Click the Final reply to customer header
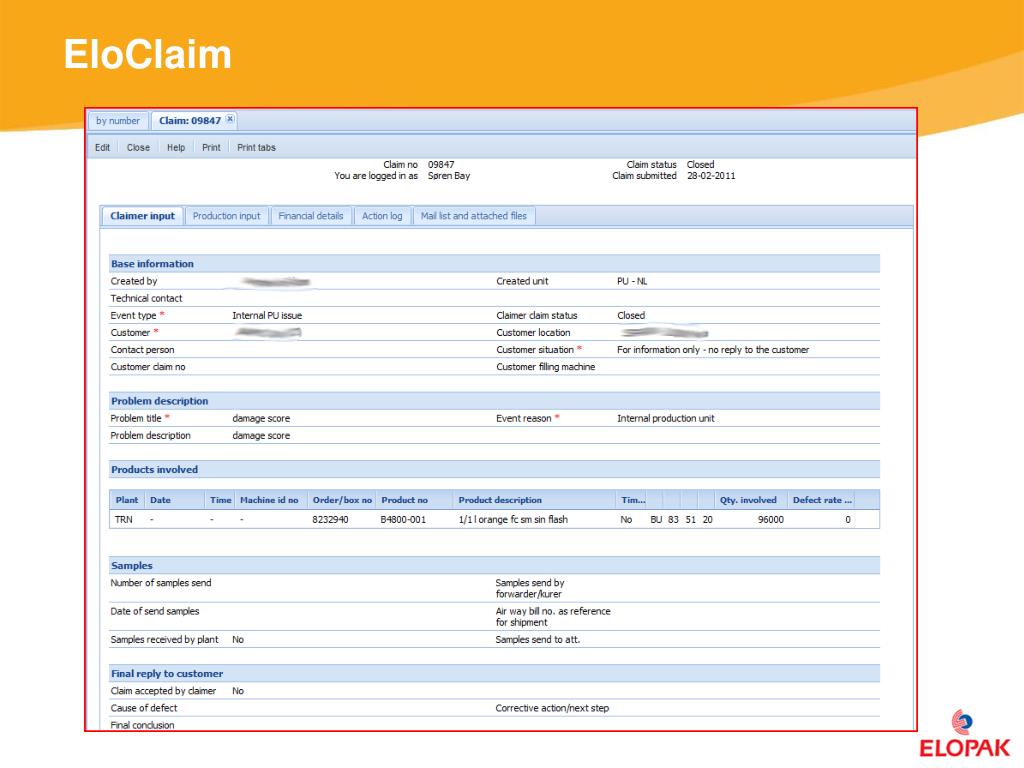 click(494, 673)
